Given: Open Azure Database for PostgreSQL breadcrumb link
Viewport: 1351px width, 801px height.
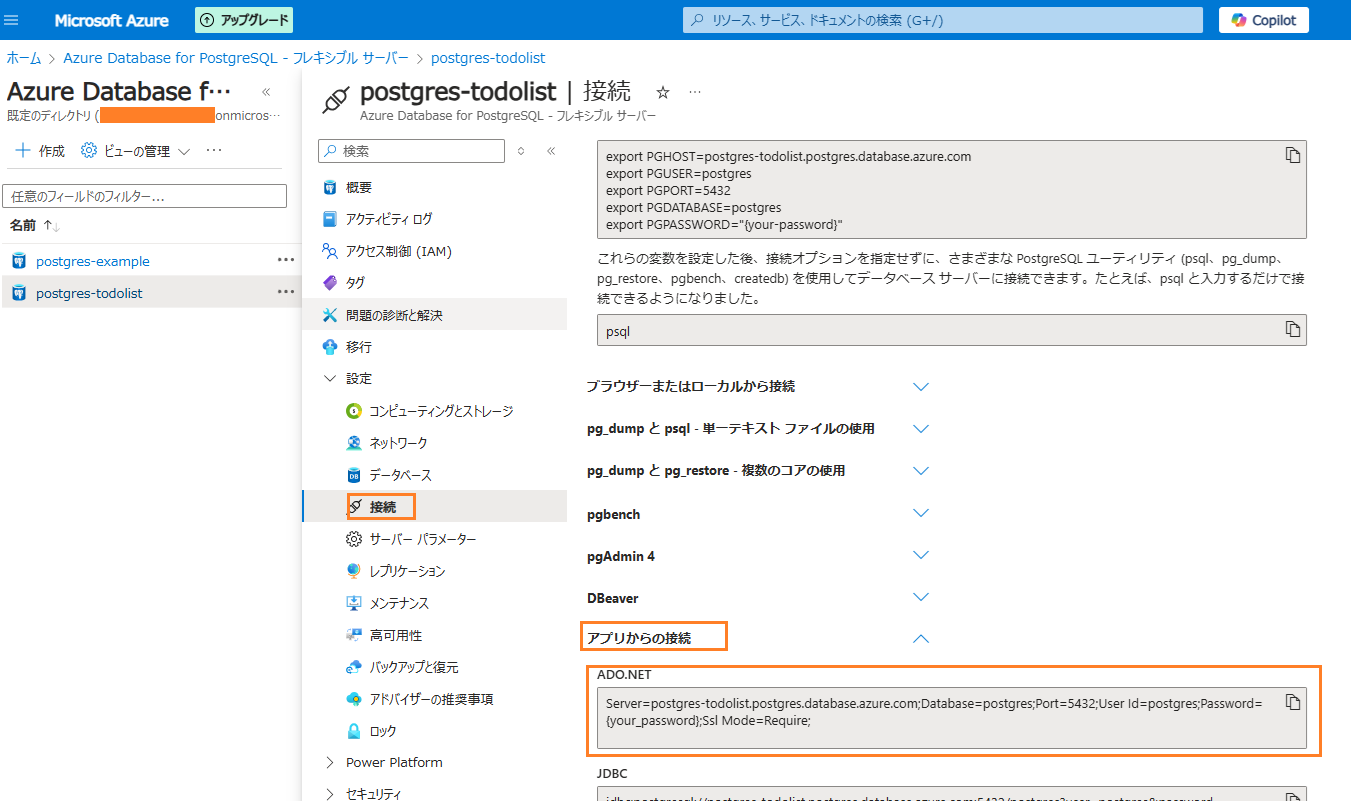Looking at the screenshot, I should point(236,58).
